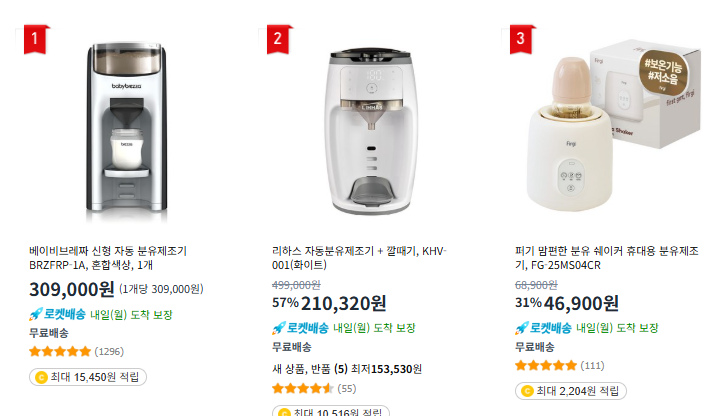The width and height of the screenshot is (709, 416).
Task: Open the Firgi formula shaker product image
Action: (x=610, y=127)
